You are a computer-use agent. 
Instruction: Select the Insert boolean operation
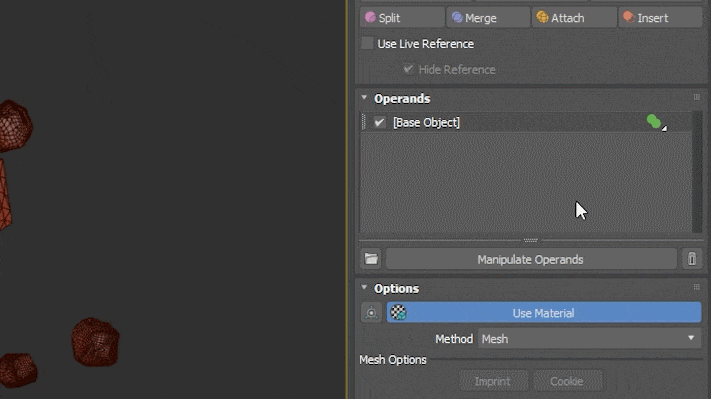click(660, 18)
